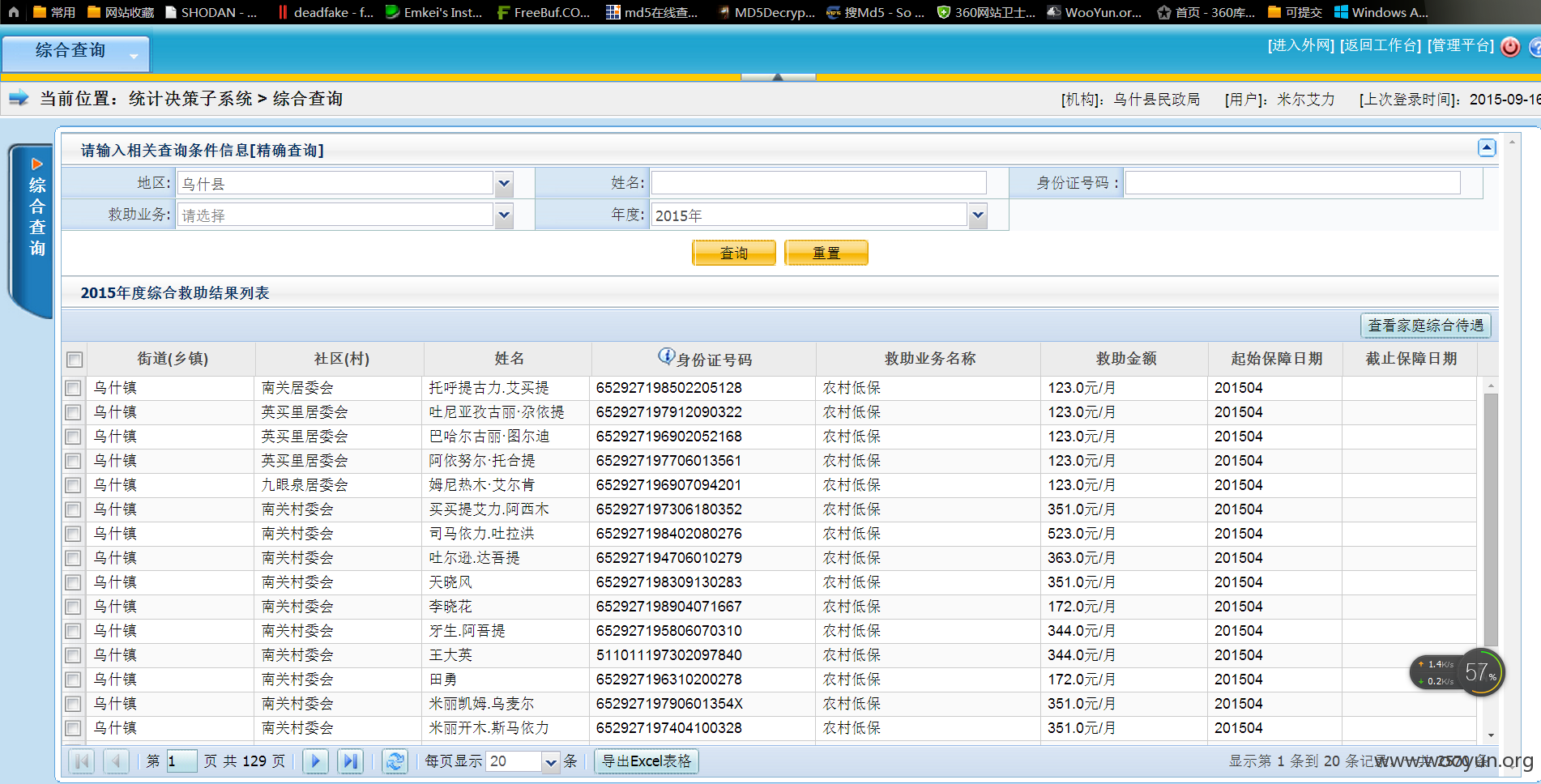Refresh the results grid
Viewport: 1541px width, 784px height.
[395, 761]
